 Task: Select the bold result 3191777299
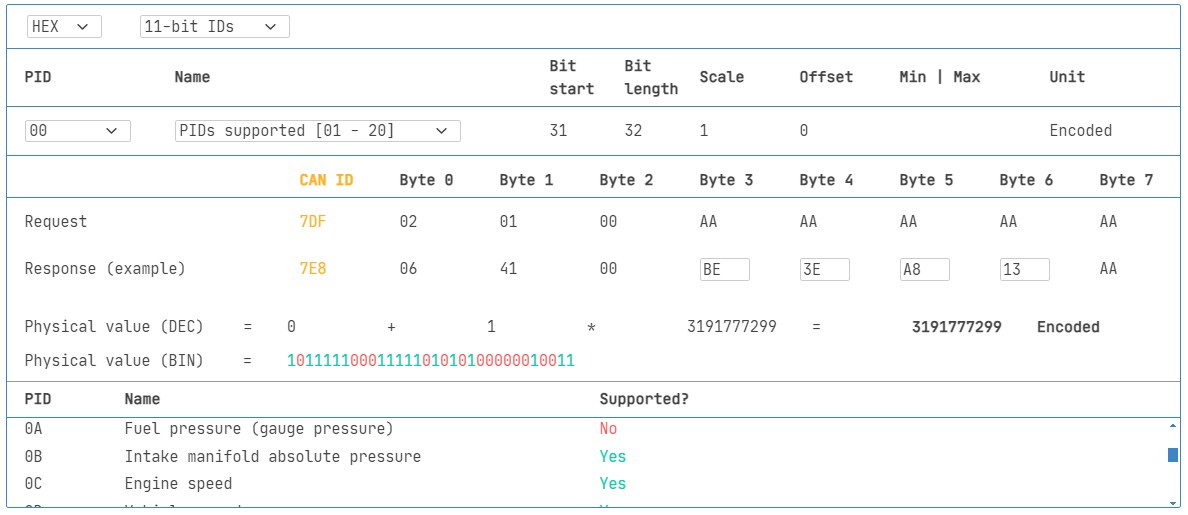pos(957,327)
